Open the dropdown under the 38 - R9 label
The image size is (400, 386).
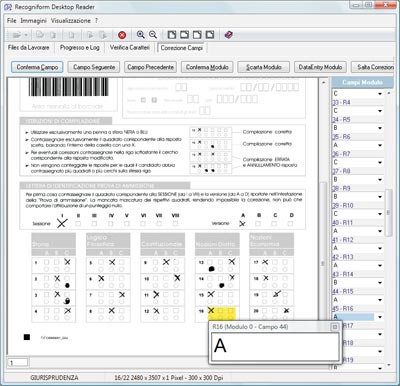point(380,197)
